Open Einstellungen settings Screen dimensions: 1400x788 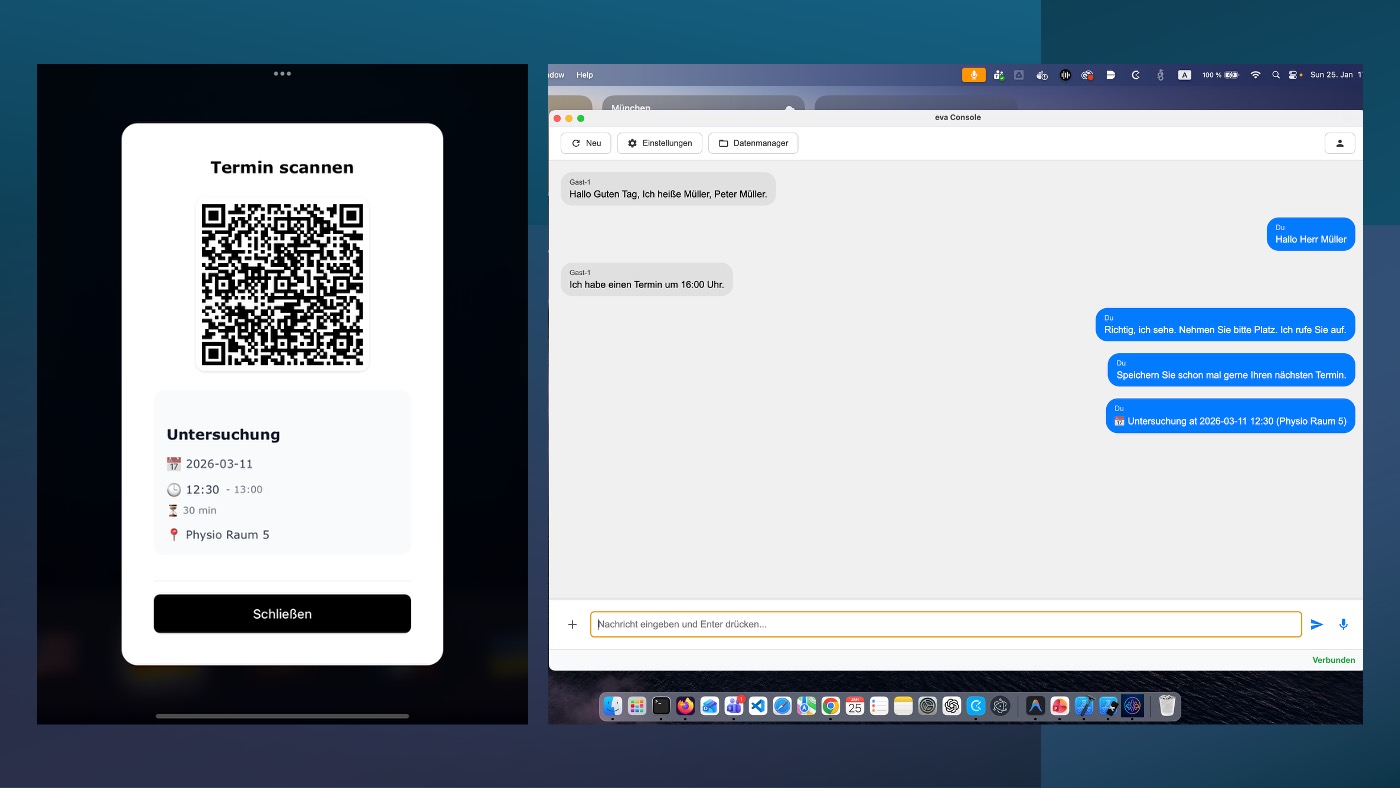tap(660, 143)
